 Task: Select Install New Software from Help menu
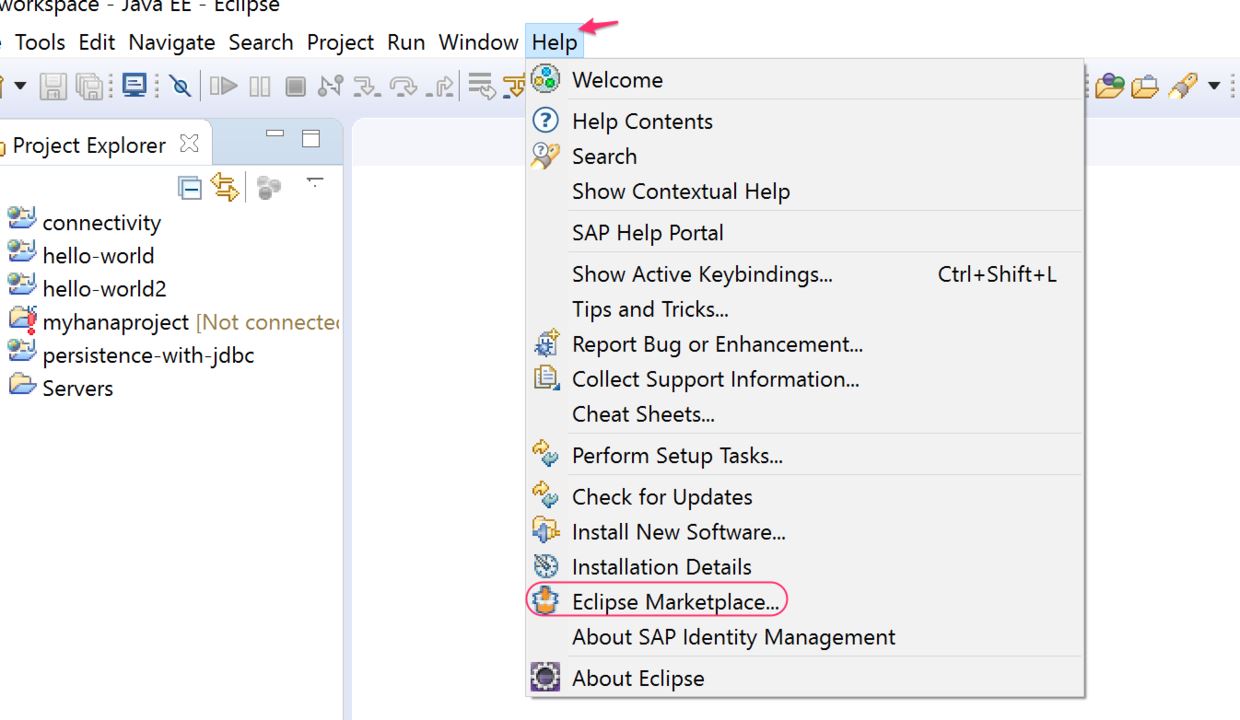point(678,532)
